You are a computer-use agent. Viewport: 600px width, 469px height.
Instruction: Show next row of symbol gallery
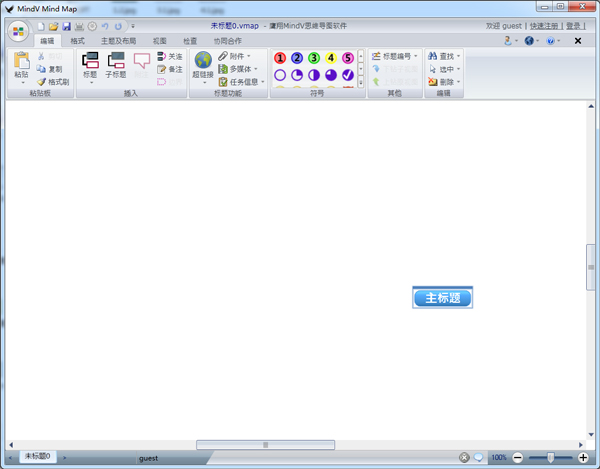(x=360, y=69)
